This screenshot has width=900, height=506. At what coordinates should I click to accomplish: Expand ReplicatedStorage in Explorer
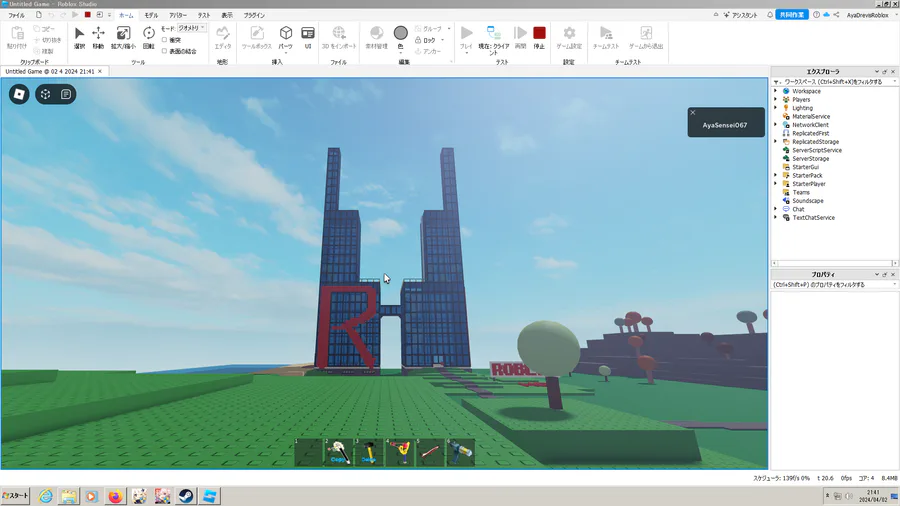click(775, 141)
